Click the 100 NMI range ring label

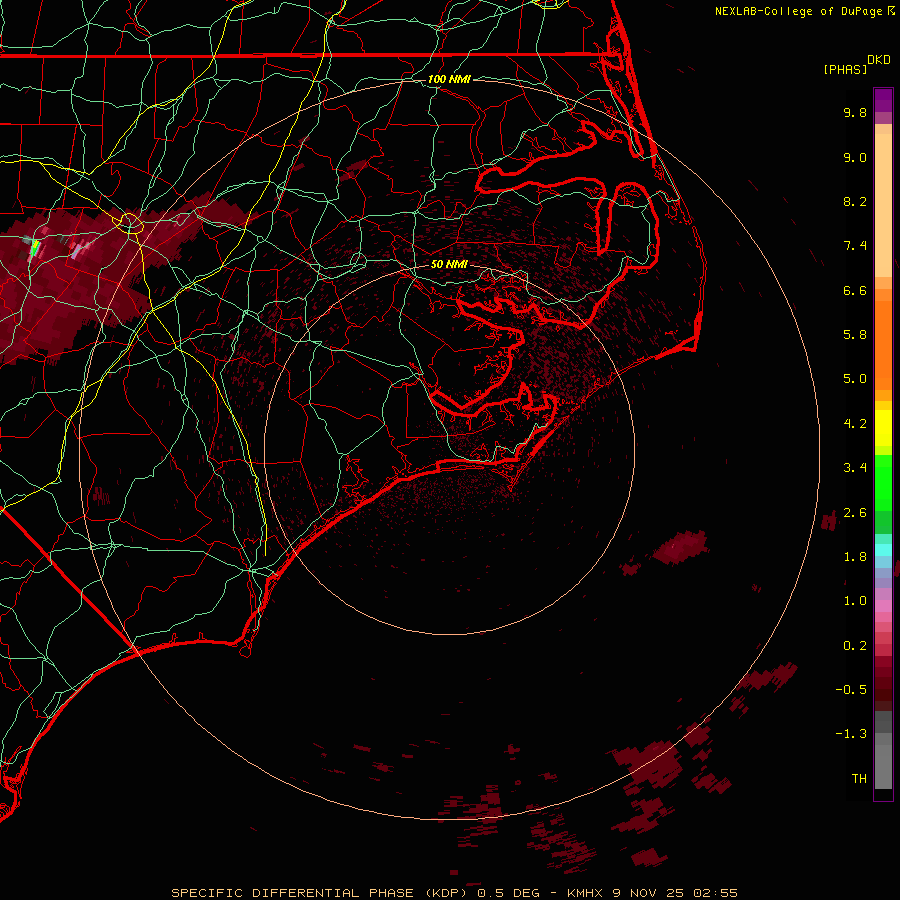[449, 79]
